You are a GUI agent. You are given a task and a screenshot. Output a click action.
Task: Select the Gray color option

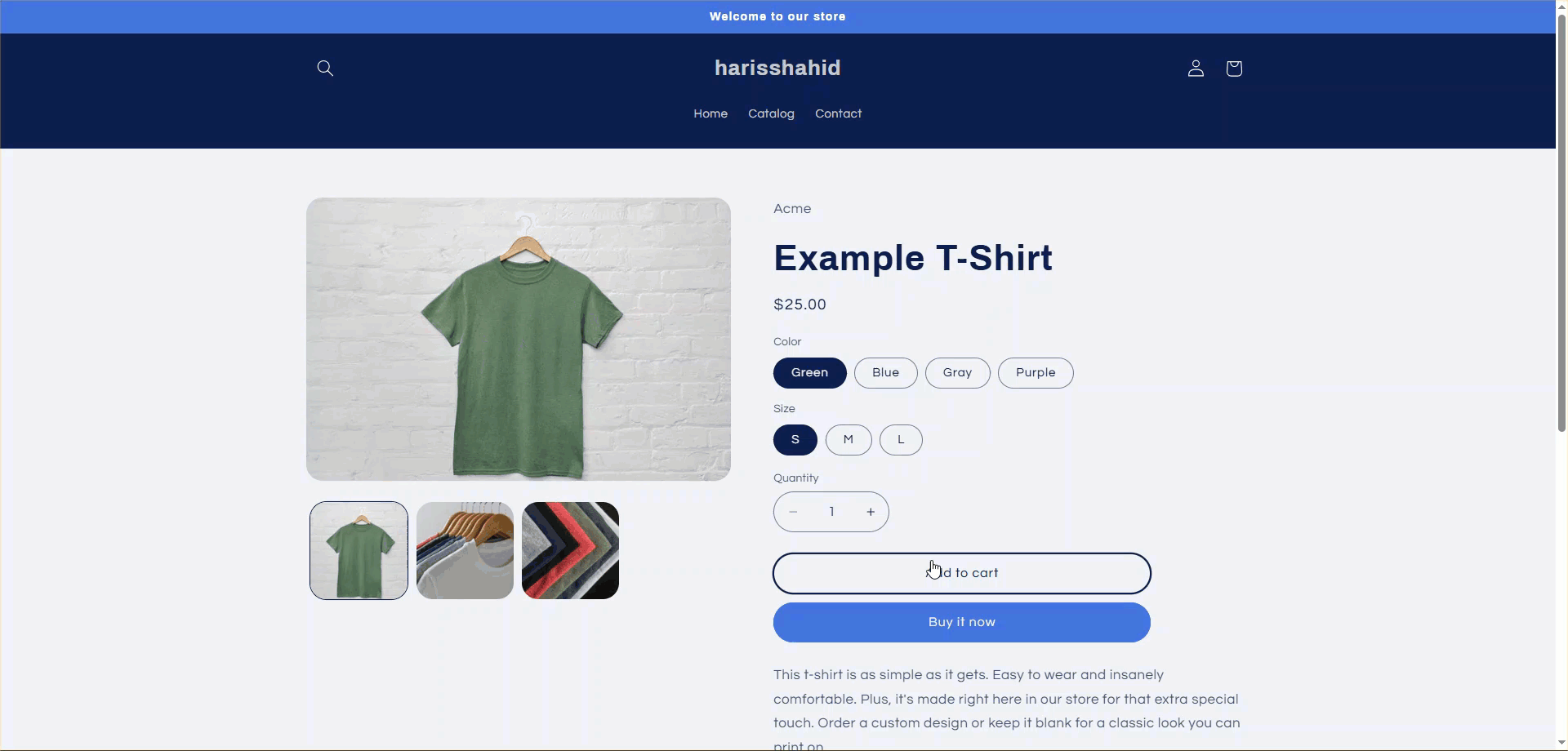(x=958, y=373)
